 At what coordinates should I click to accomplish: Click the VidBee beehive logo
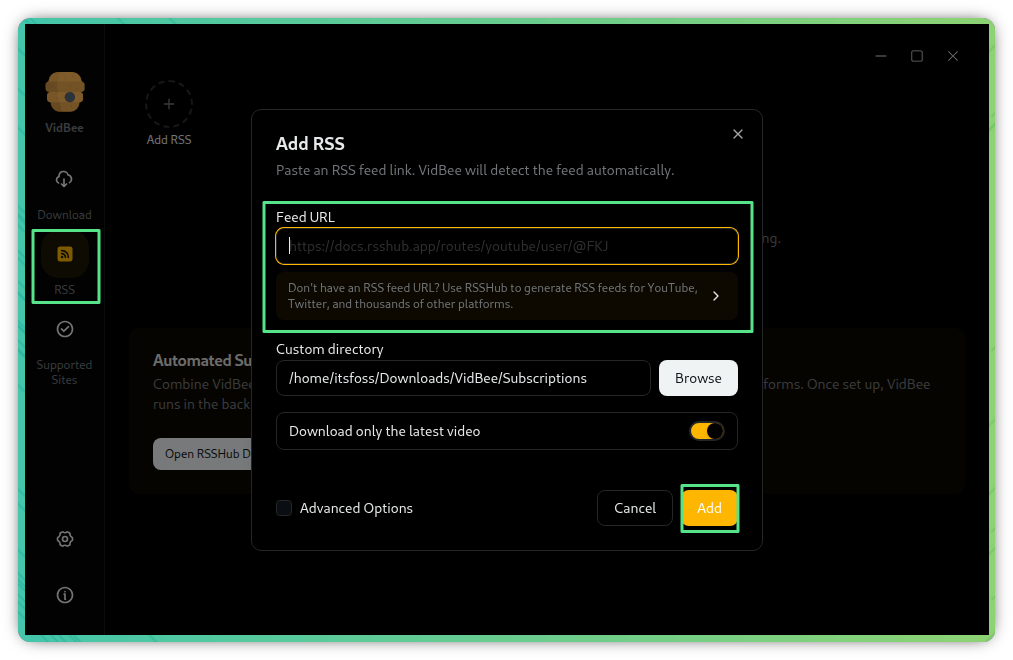pyautogui.click(x=65, y=94)
